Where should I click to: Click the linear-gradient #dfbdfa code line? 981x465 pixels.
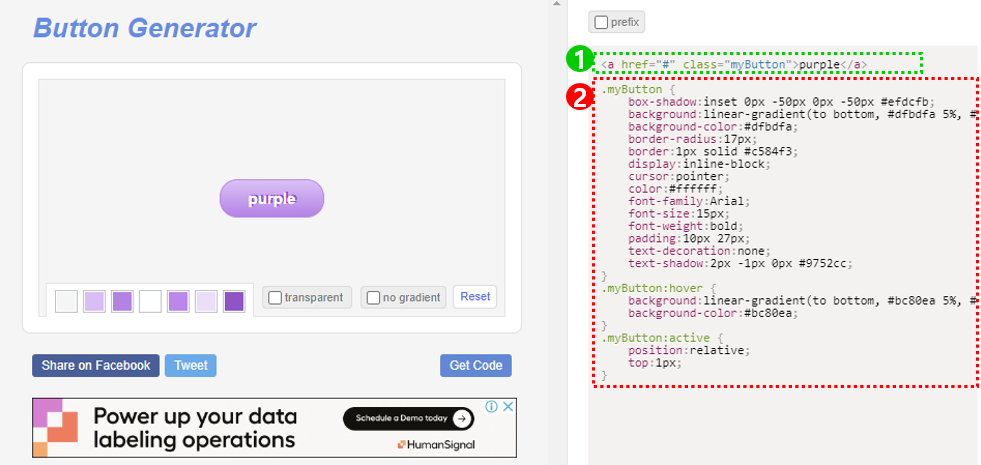[803, 115]
